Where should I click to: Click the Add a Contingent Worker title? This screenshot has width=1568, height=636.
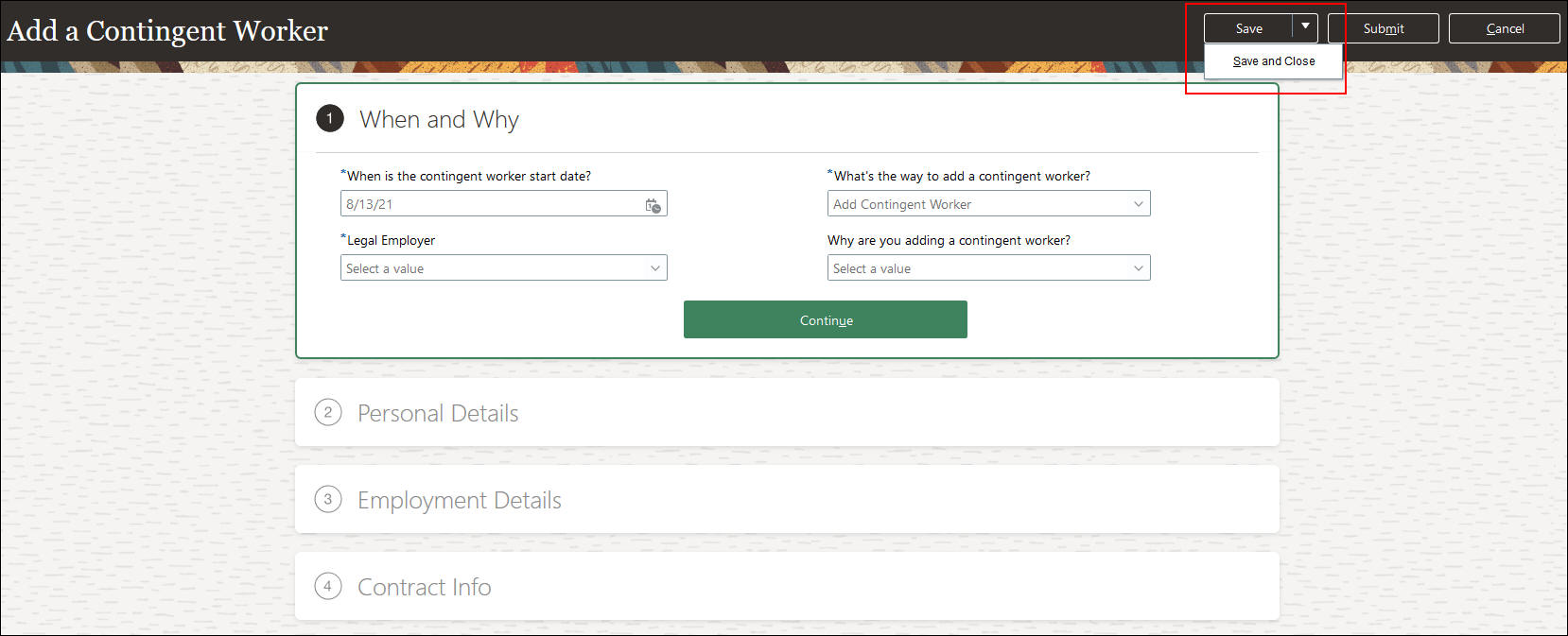(x=167, y=31)
